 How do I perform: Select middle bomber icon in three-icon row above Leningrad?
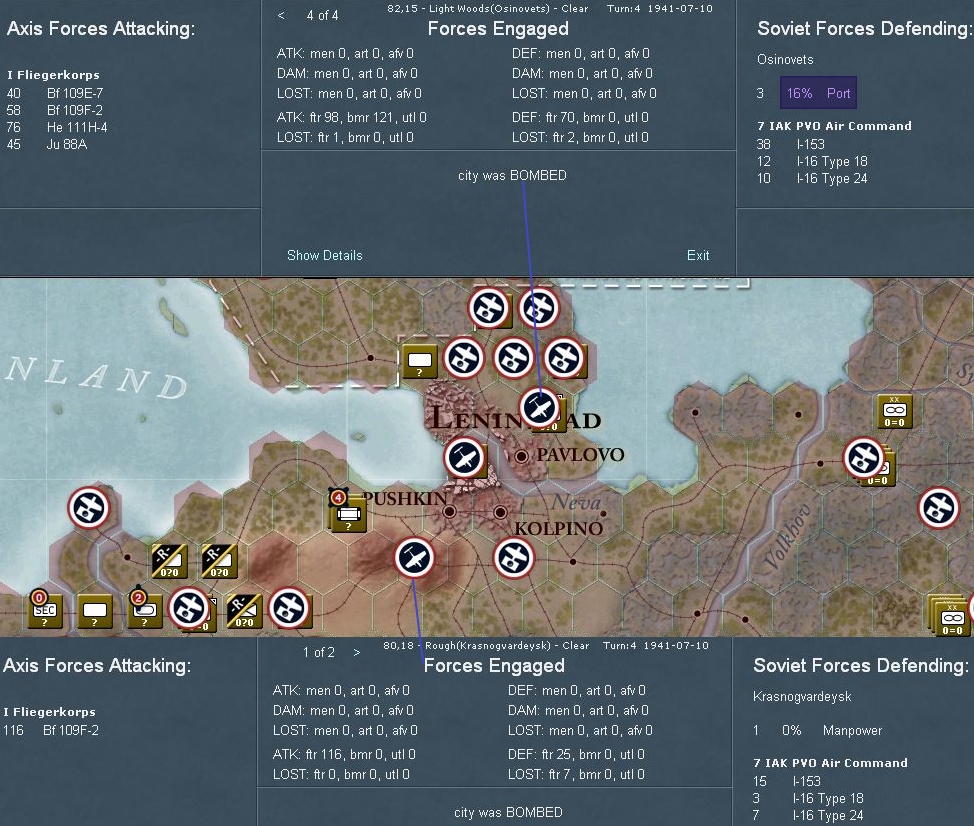(514, 358)
